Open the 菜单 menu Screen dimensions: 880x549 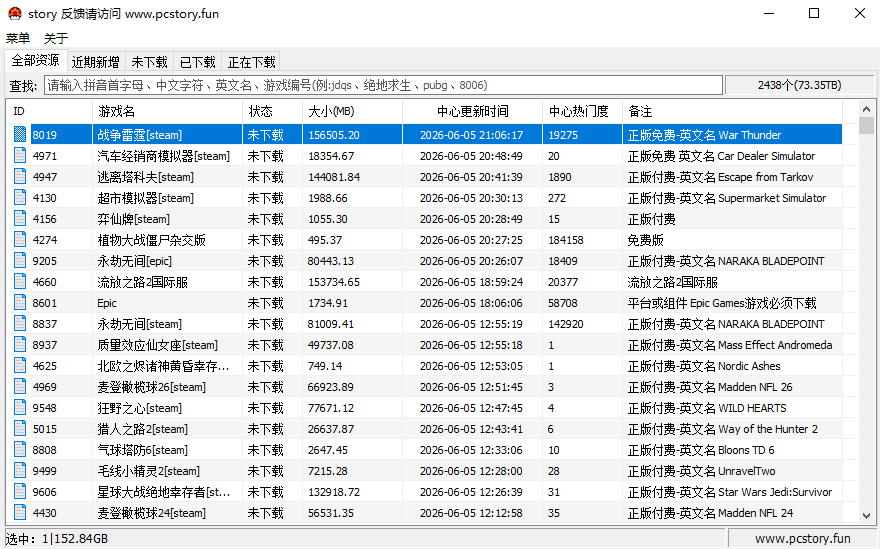[18, 38]
